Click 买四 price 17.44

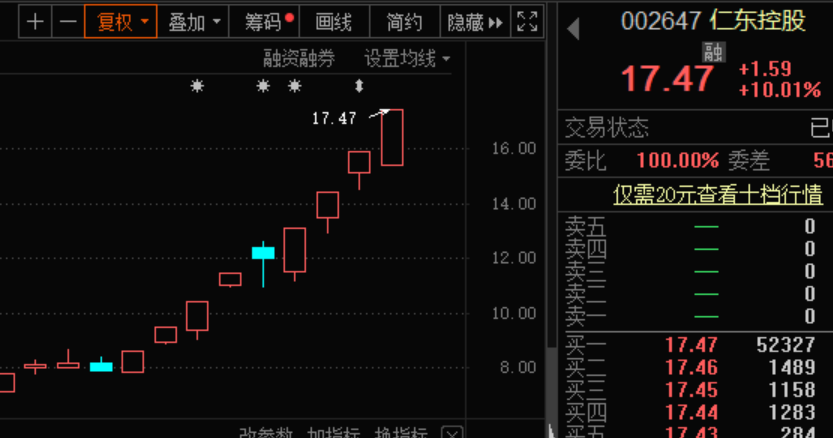(691, 412)
